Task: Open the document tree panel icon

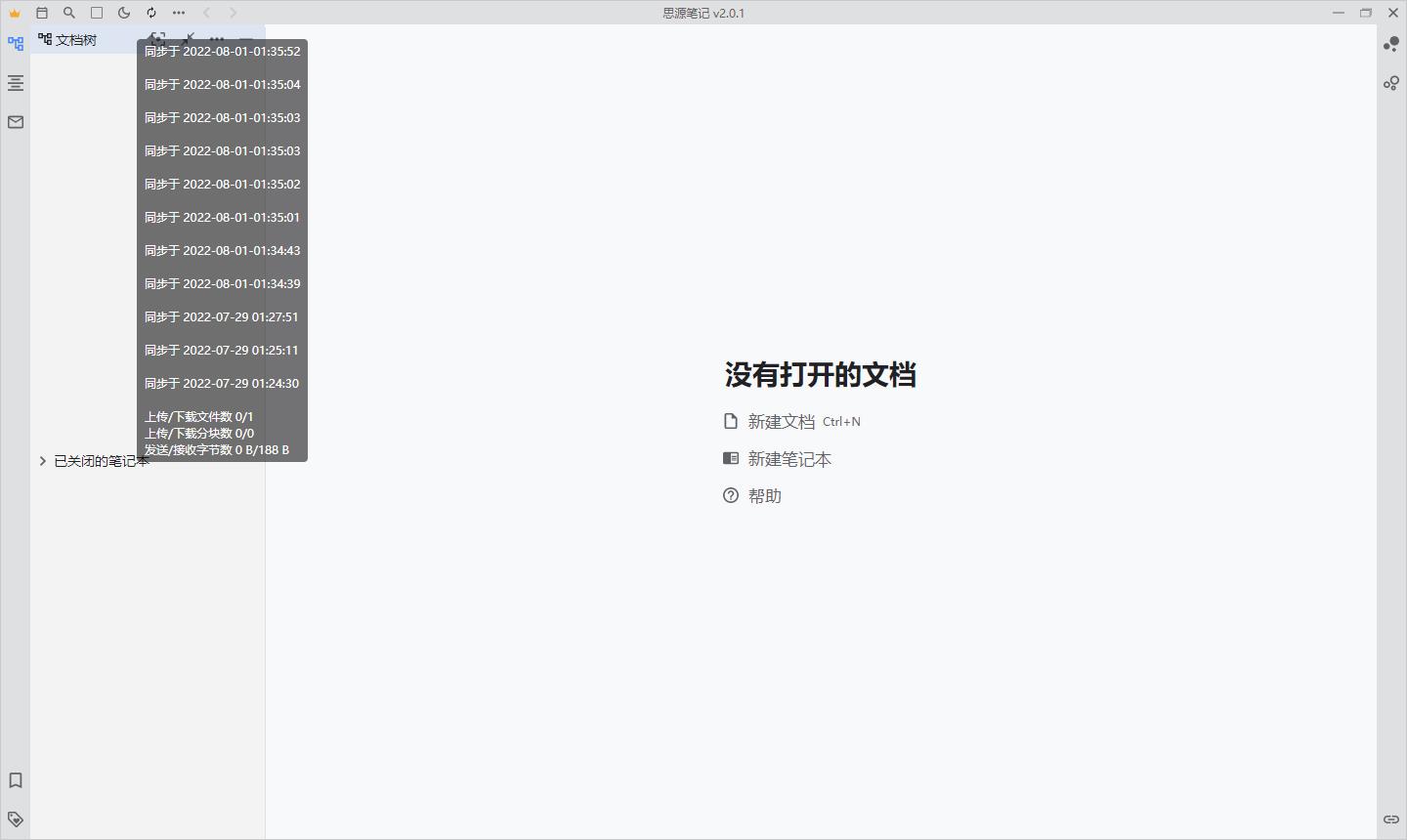Action: (x=15, y=44)
